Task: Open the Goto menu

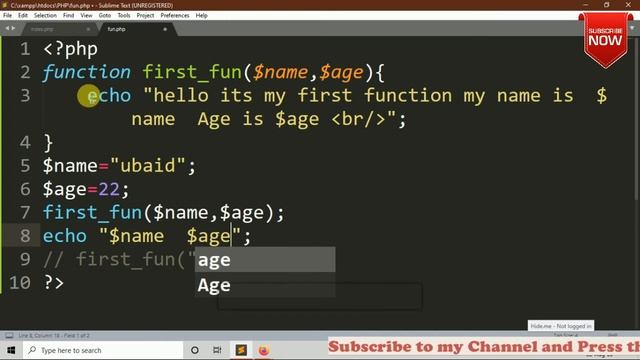Action: 105,16
